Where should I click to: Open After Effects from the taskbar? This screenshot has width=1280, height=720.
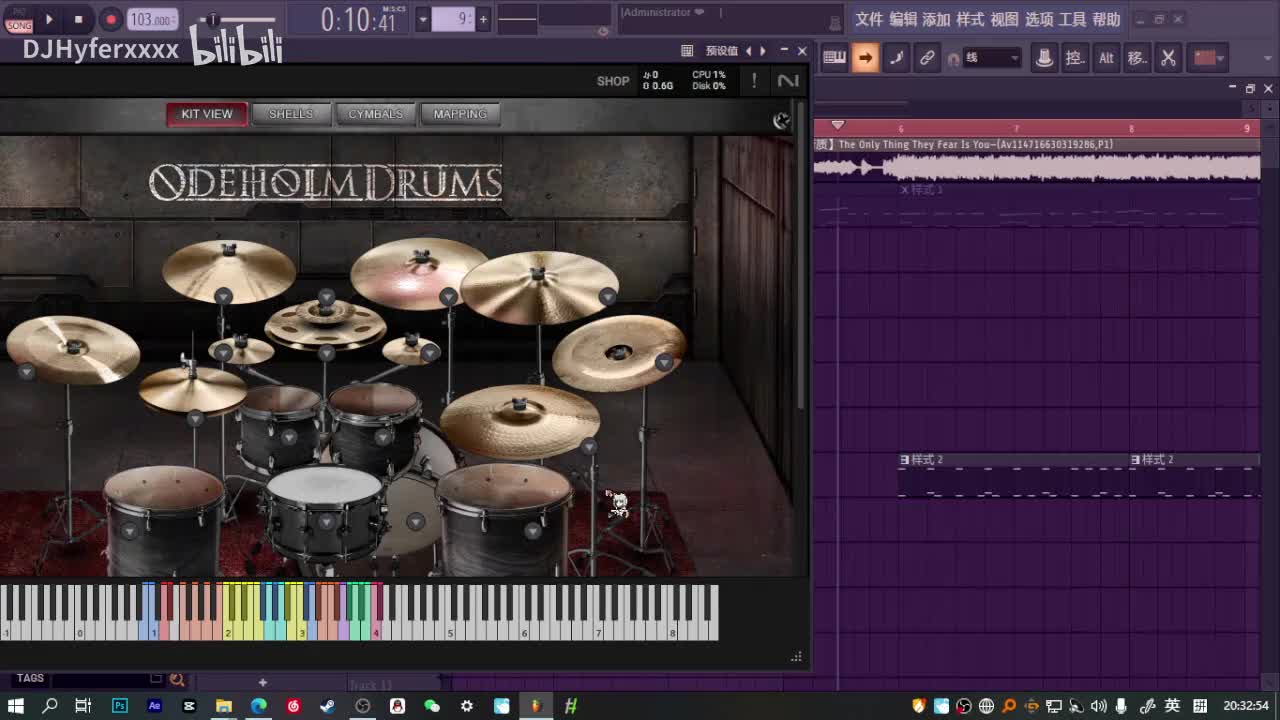(154, 706)
